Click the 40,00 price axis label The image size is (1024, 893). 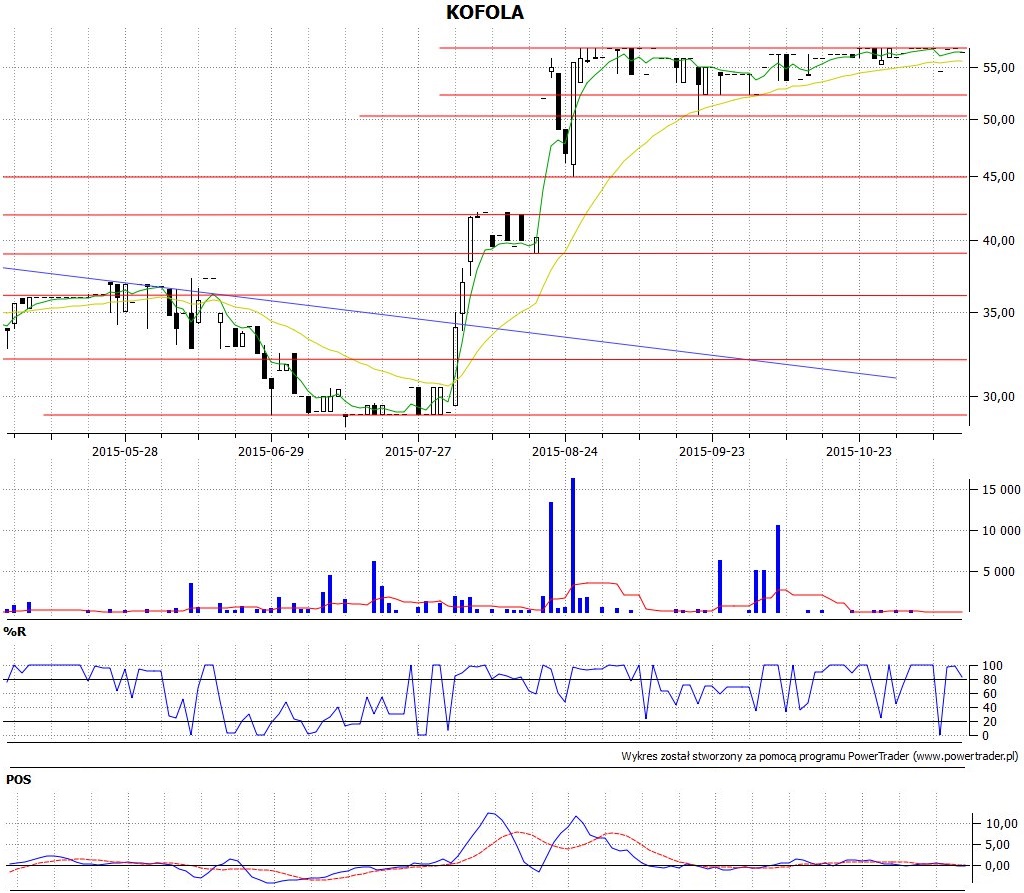click(x=999, y=240)
